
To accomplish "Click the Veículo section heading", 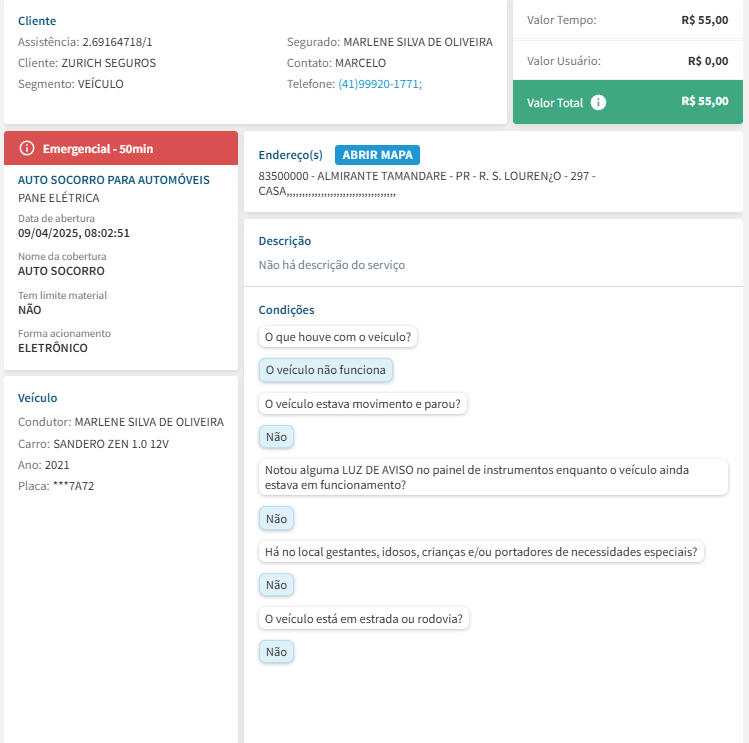I will [x=37, y=398].
